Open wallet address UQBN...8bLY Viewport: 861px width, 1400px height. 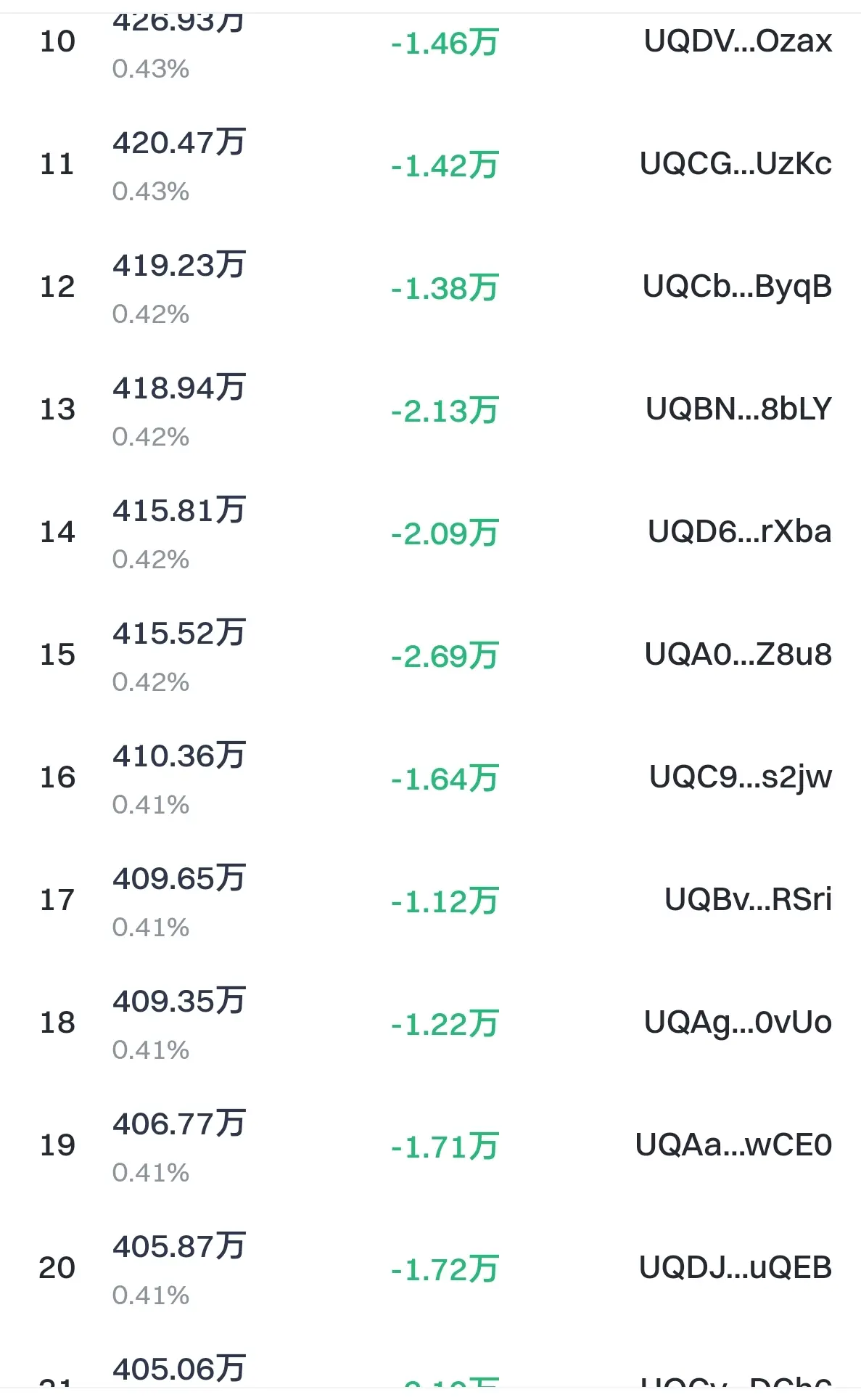[738, 409]
